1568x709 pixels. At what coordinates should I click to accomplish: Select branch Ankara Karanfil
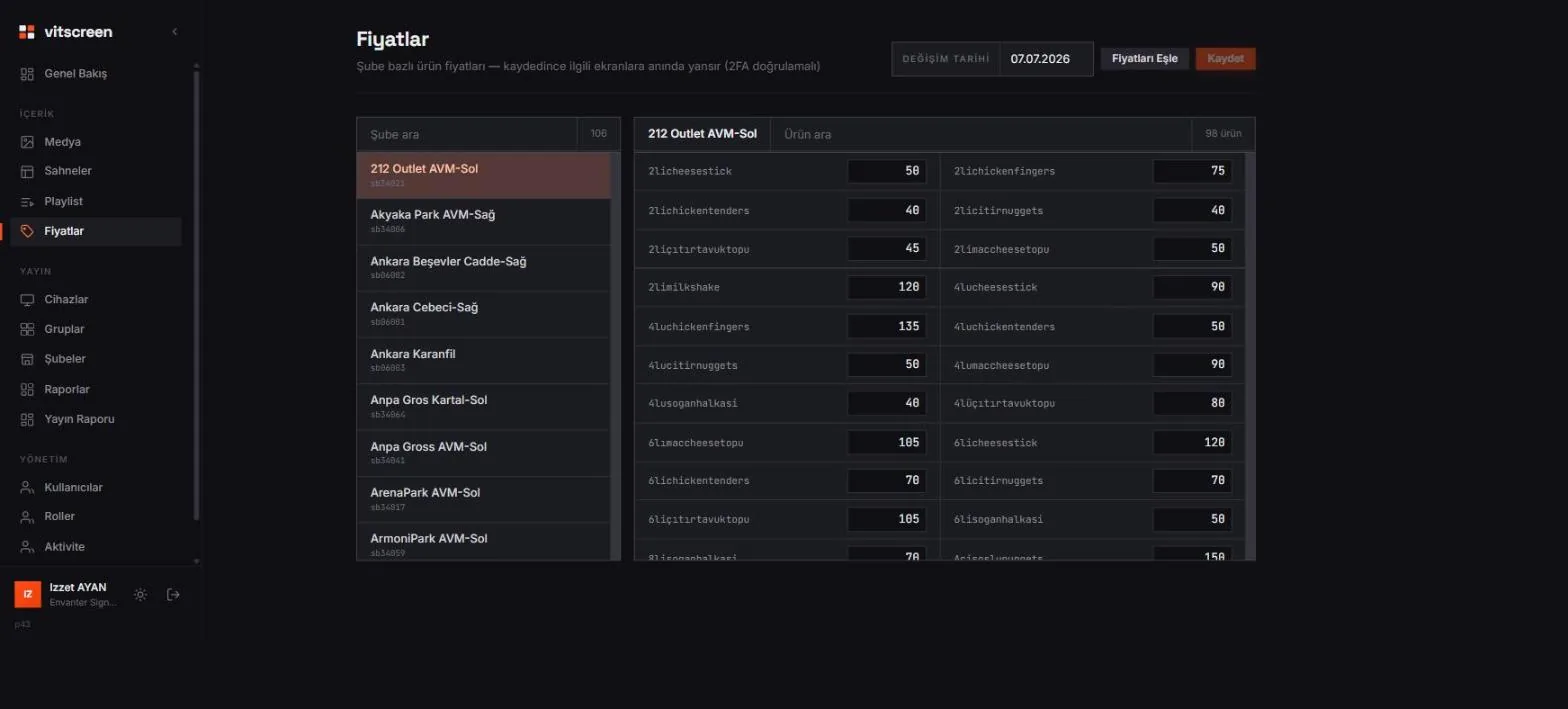[484, 361]
